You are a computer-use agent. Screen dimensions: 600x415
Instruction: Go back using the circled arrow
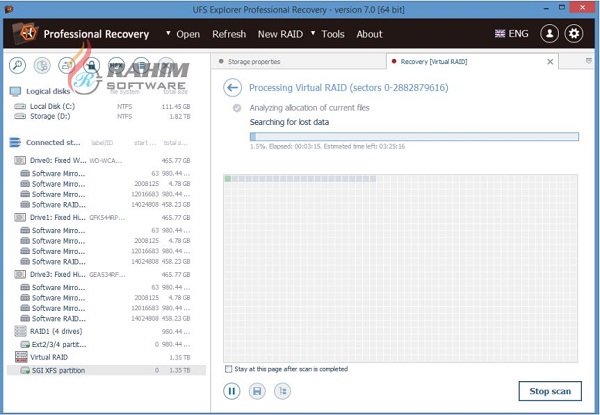click(232, 88)
